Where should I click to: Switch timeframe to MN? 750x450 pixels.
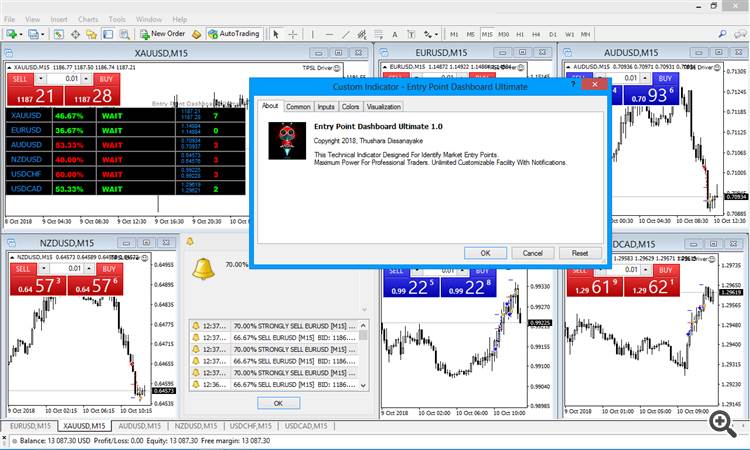pos(585,34)
